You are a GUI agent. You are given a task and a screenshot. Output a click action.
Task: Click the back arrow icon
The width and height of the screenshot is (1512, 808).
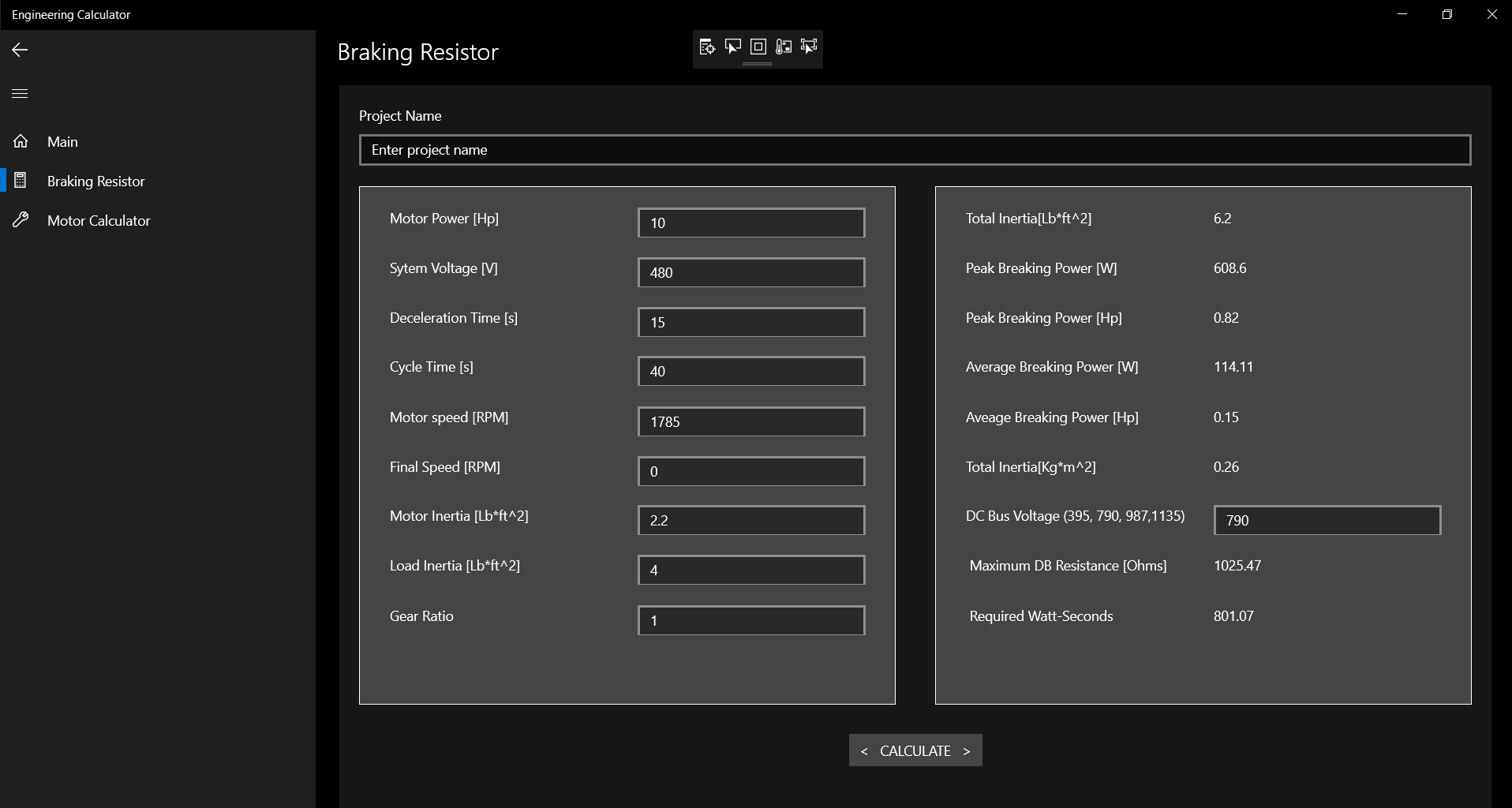tap(20, 50)
